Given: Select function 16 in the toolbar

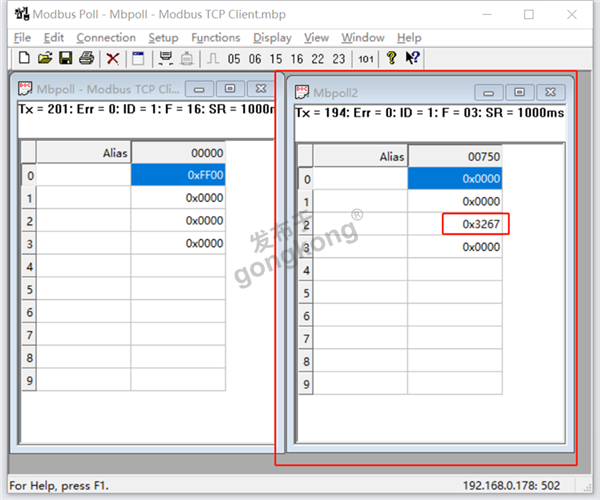Looking at the screenshot, I should [x=297, y=59].
